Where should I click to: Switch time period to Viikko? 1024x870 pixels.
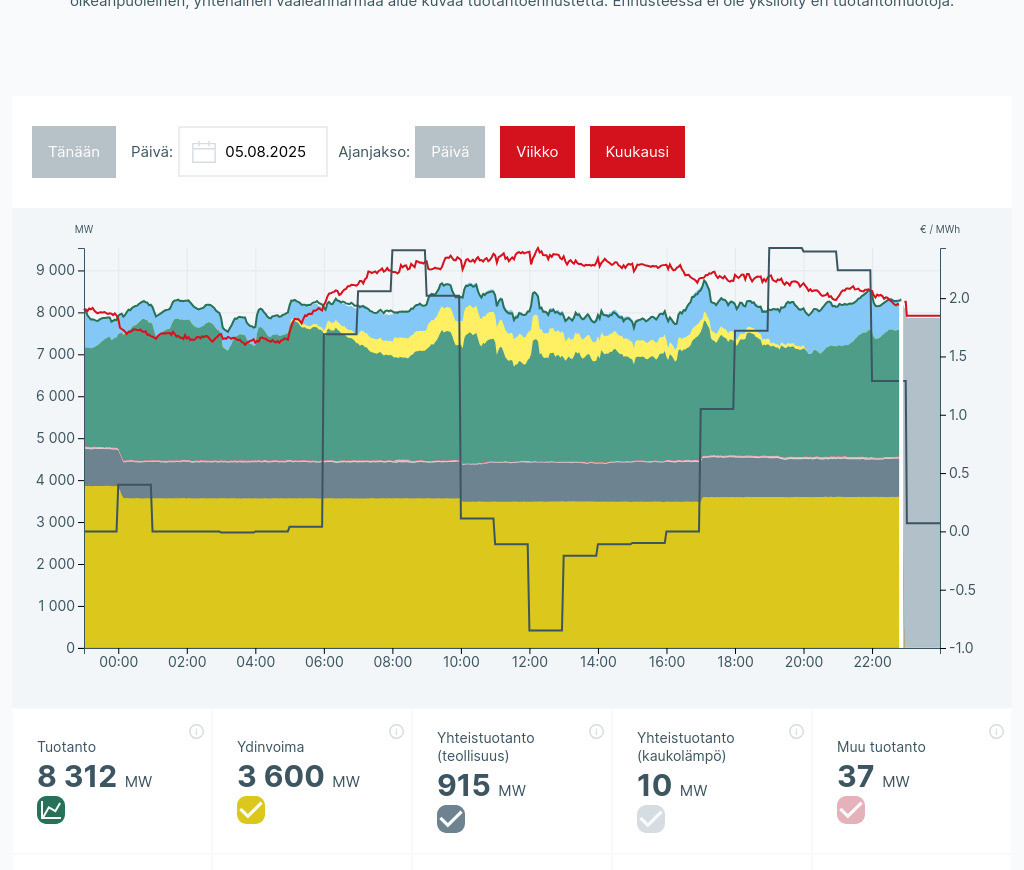coord(537,152)
